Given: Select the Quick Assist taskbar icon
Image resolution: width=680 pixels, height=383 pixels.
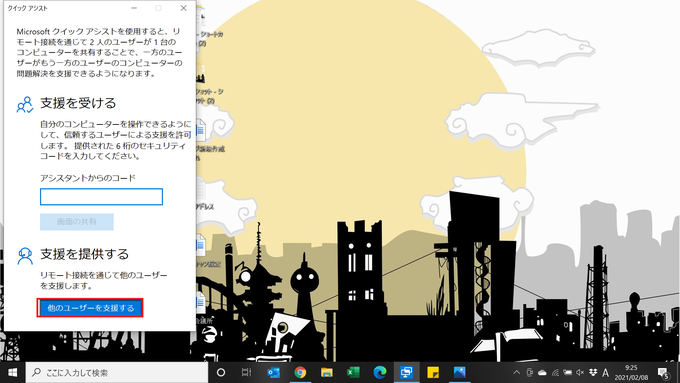Looking at the screenshot, I should pos(406,372).
